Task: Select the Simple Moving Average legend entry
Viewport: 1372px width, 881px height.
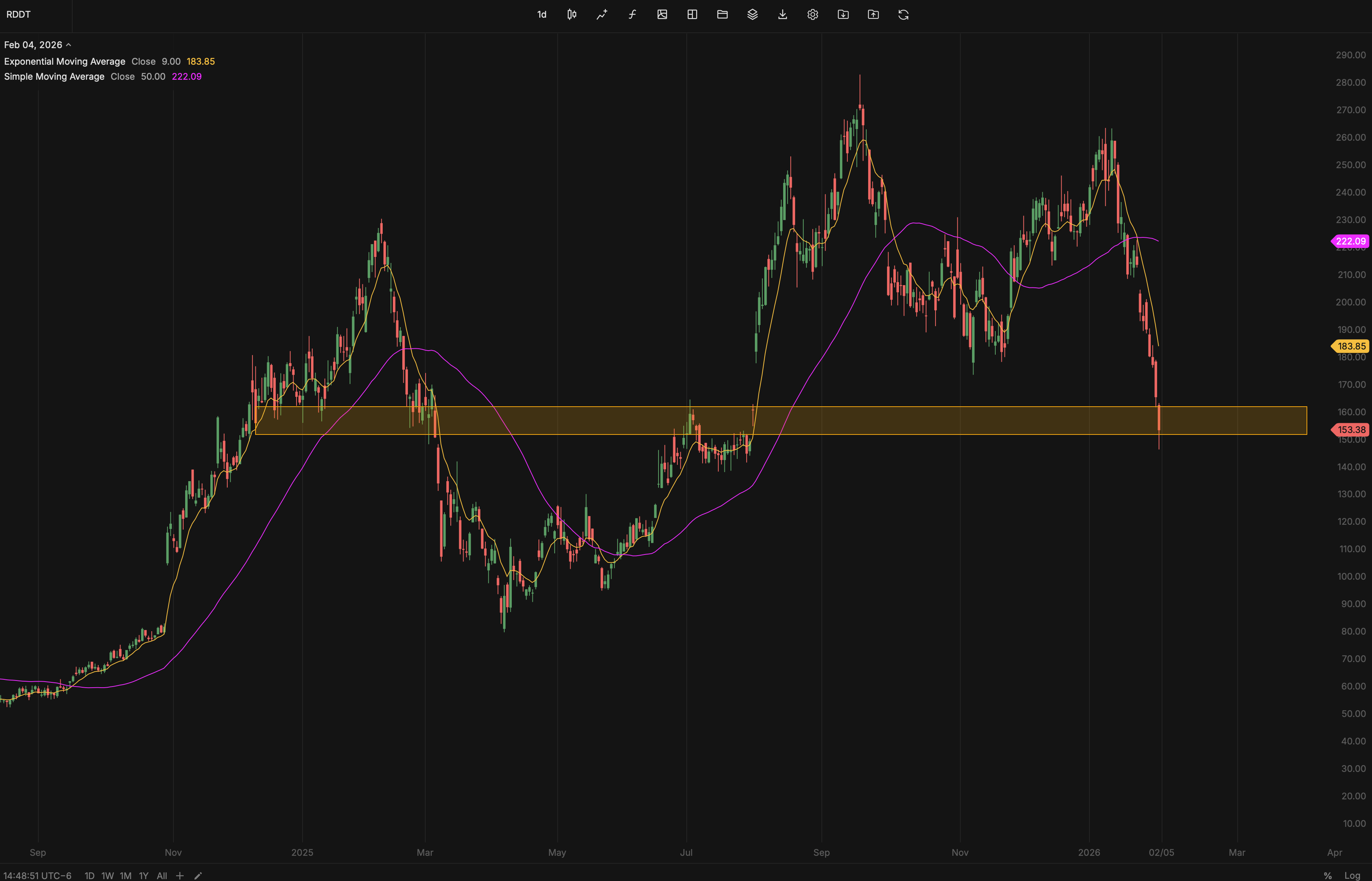Action: (54, 76)
